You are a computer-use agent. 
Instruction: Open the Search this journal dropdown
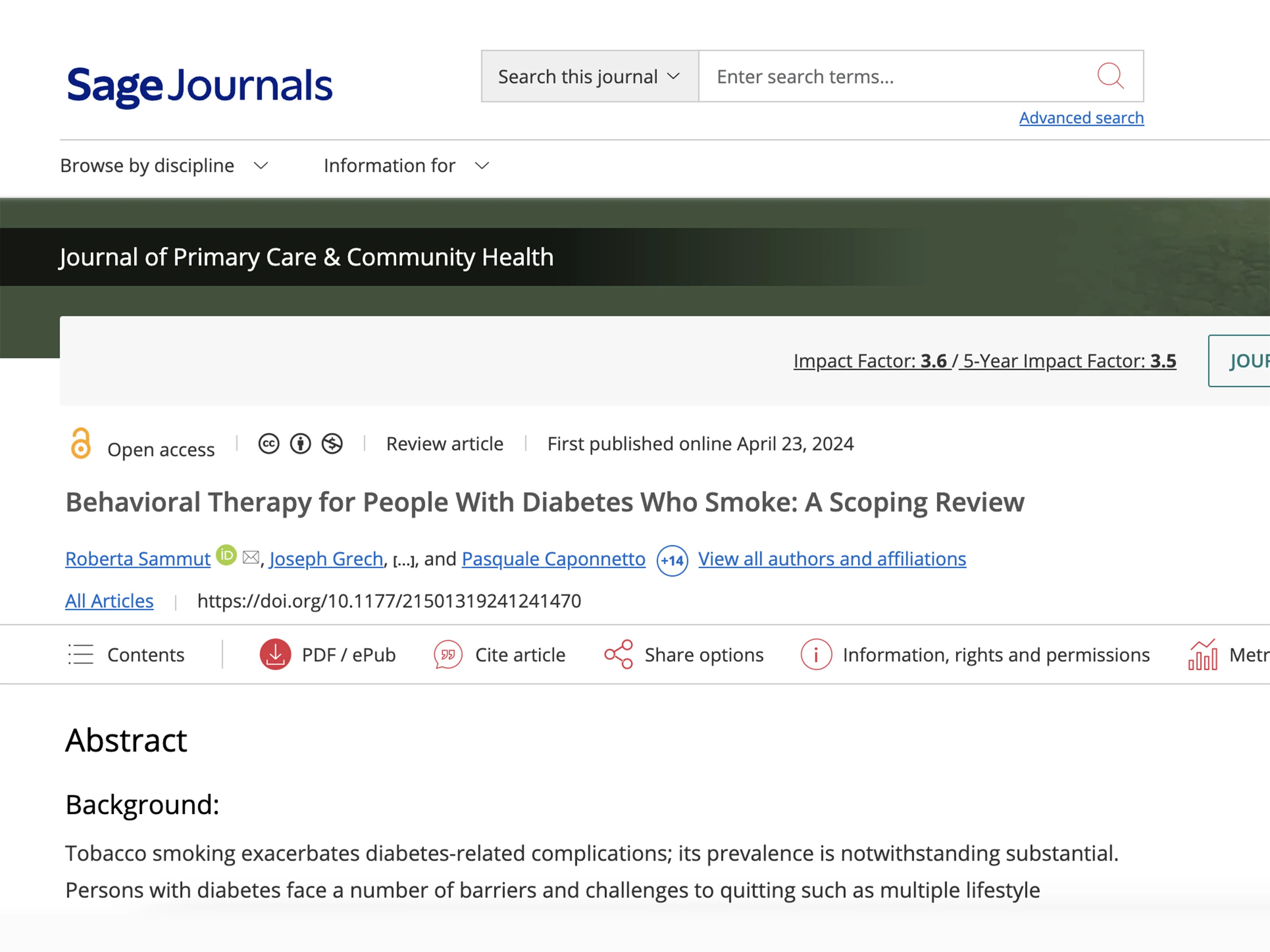click(x=588, y=76)
